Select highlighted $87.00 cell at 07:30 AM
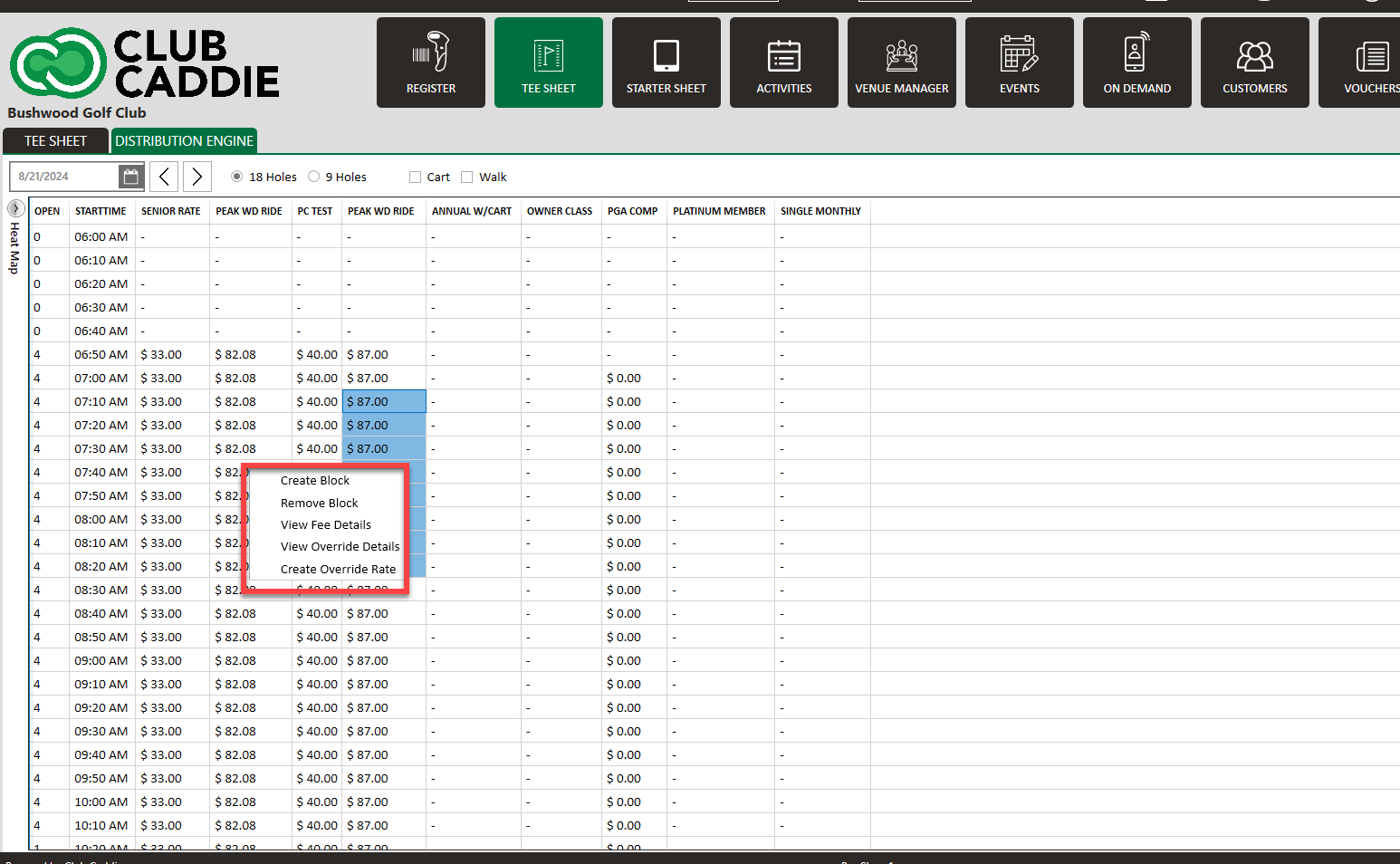The height and width of the screenshot is (864, 1400). 384,449
